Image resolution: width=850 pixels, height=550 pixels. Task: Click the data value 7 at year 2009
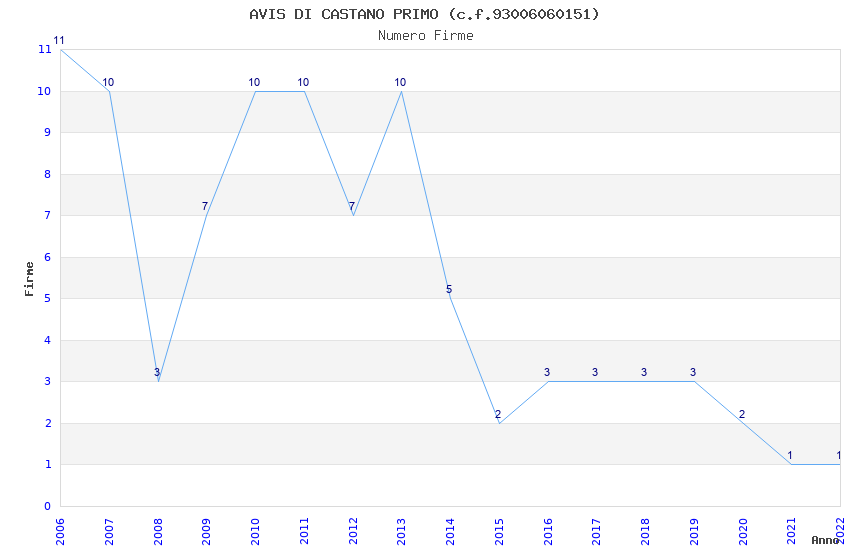click(205, 206)
